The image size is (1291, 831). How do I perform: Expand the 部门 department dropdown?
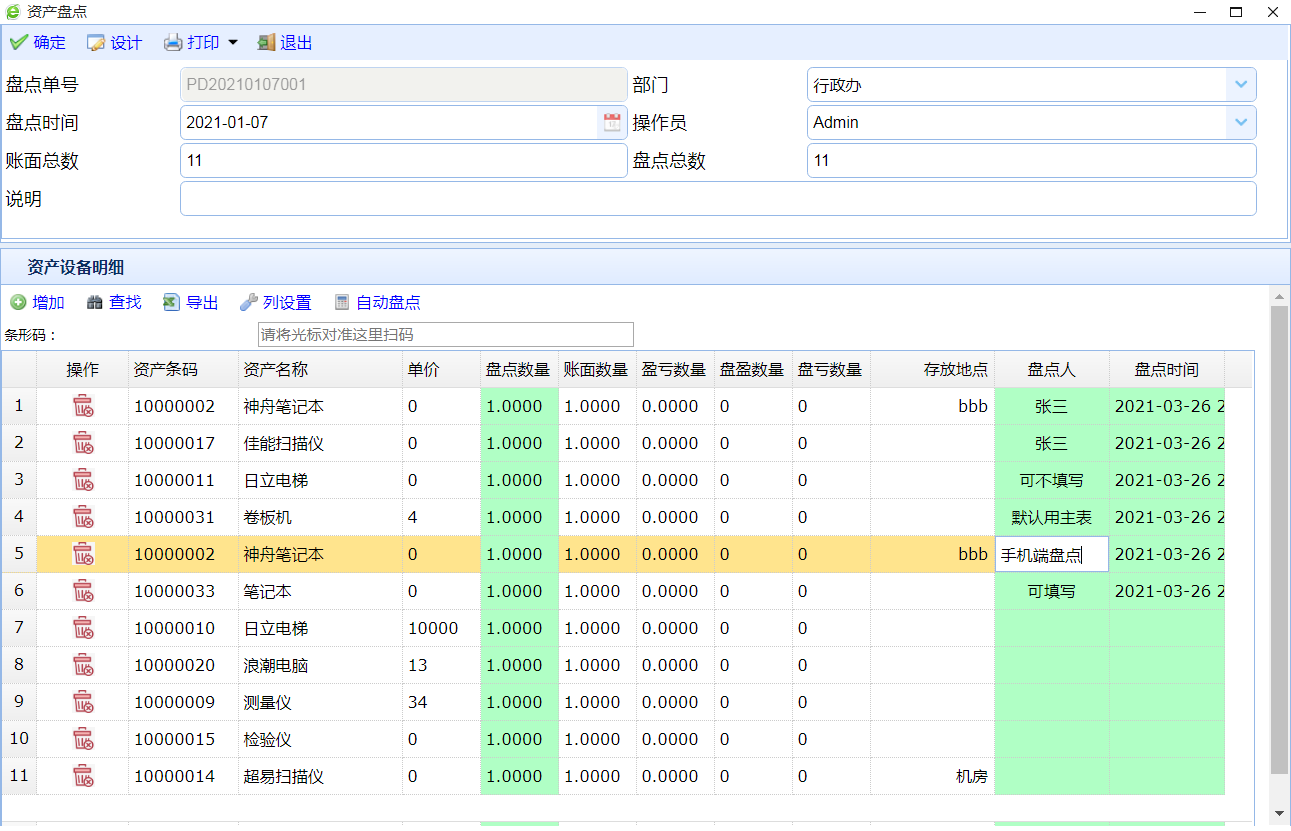pos(1240,85)
